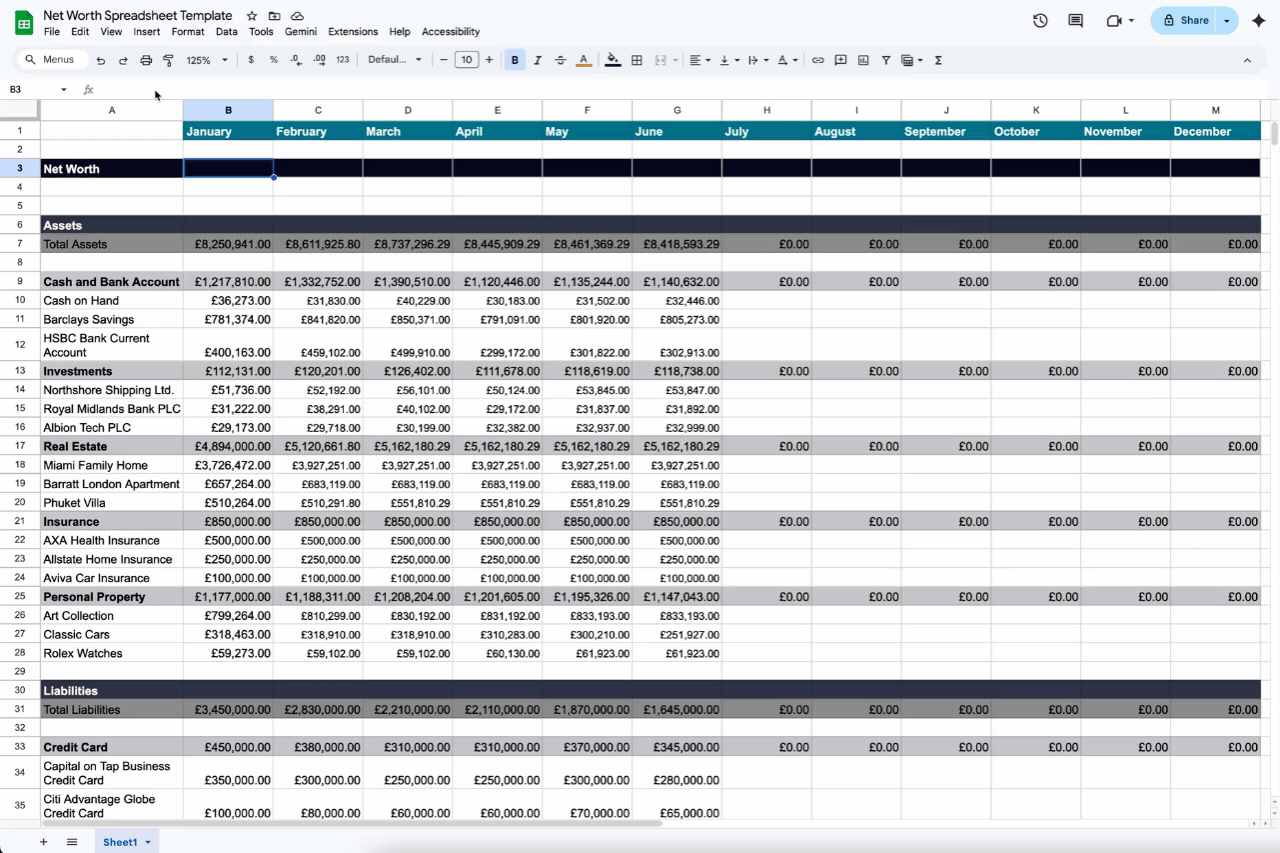Format selection as currency

pyautogui.click(x=251, y=60)
